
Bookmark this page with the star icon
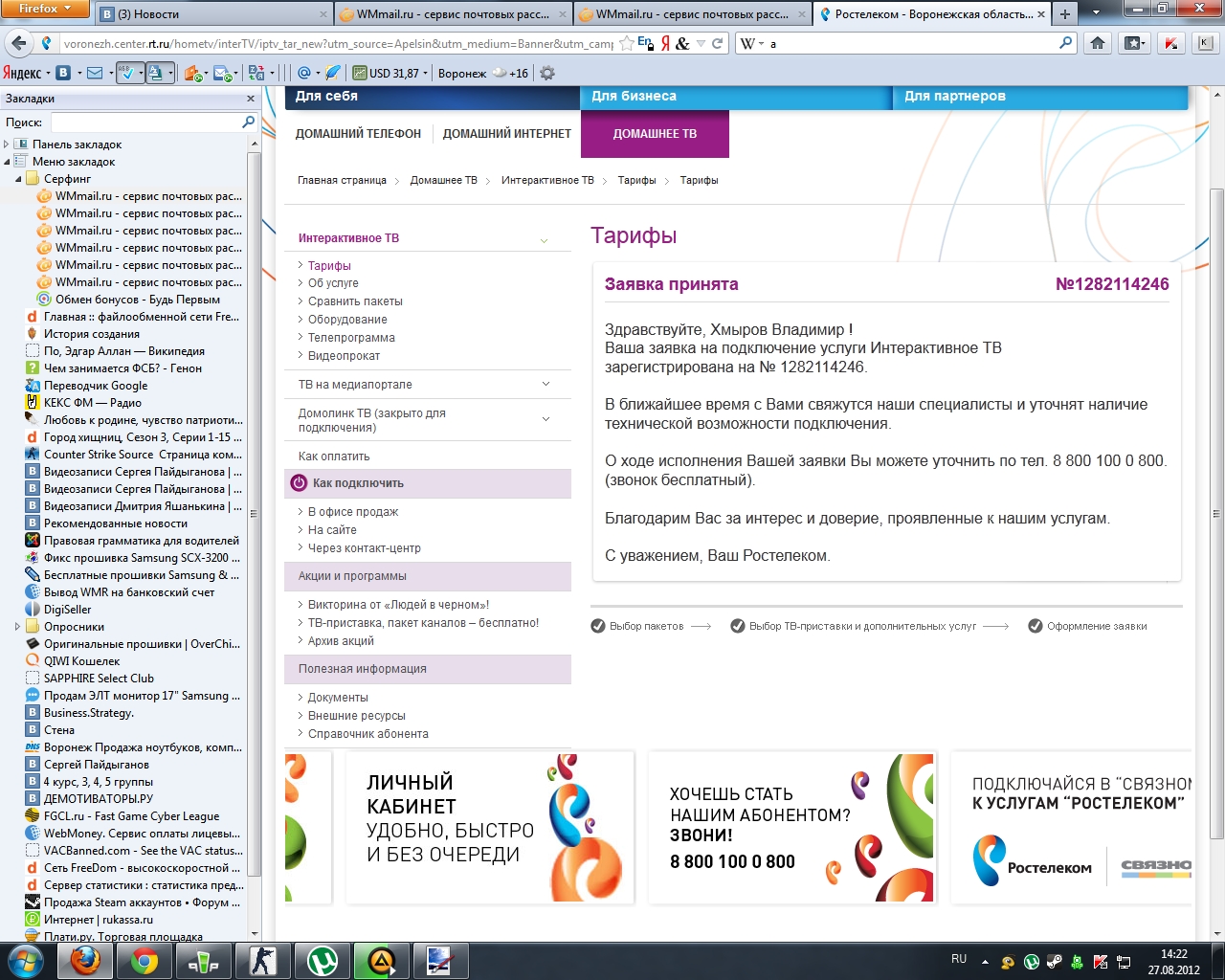[x=626, y=43]
